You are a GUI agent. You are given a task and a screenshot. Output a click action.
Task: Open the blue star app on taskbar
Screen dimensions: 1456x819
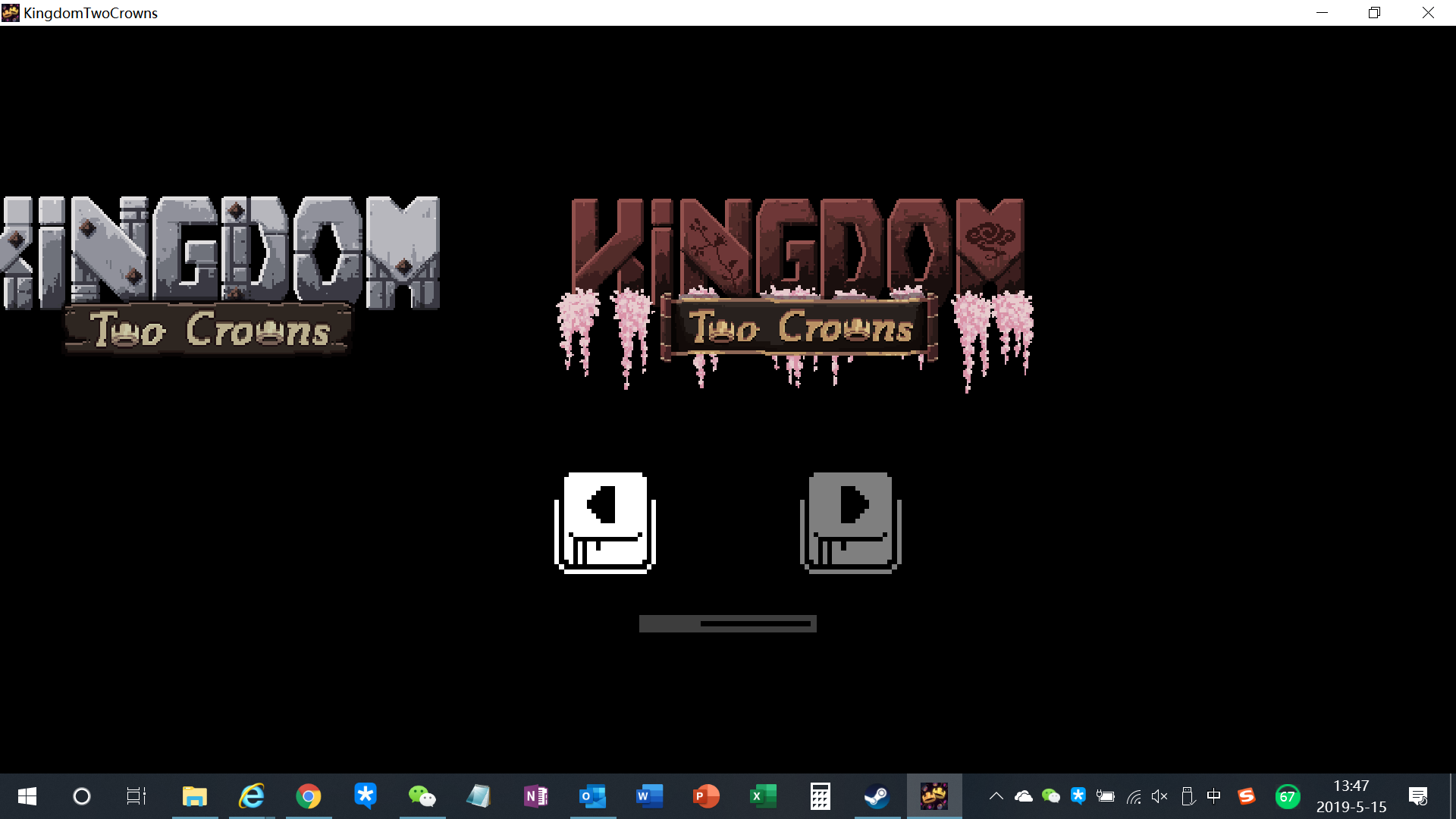click(x=366, y=796)
